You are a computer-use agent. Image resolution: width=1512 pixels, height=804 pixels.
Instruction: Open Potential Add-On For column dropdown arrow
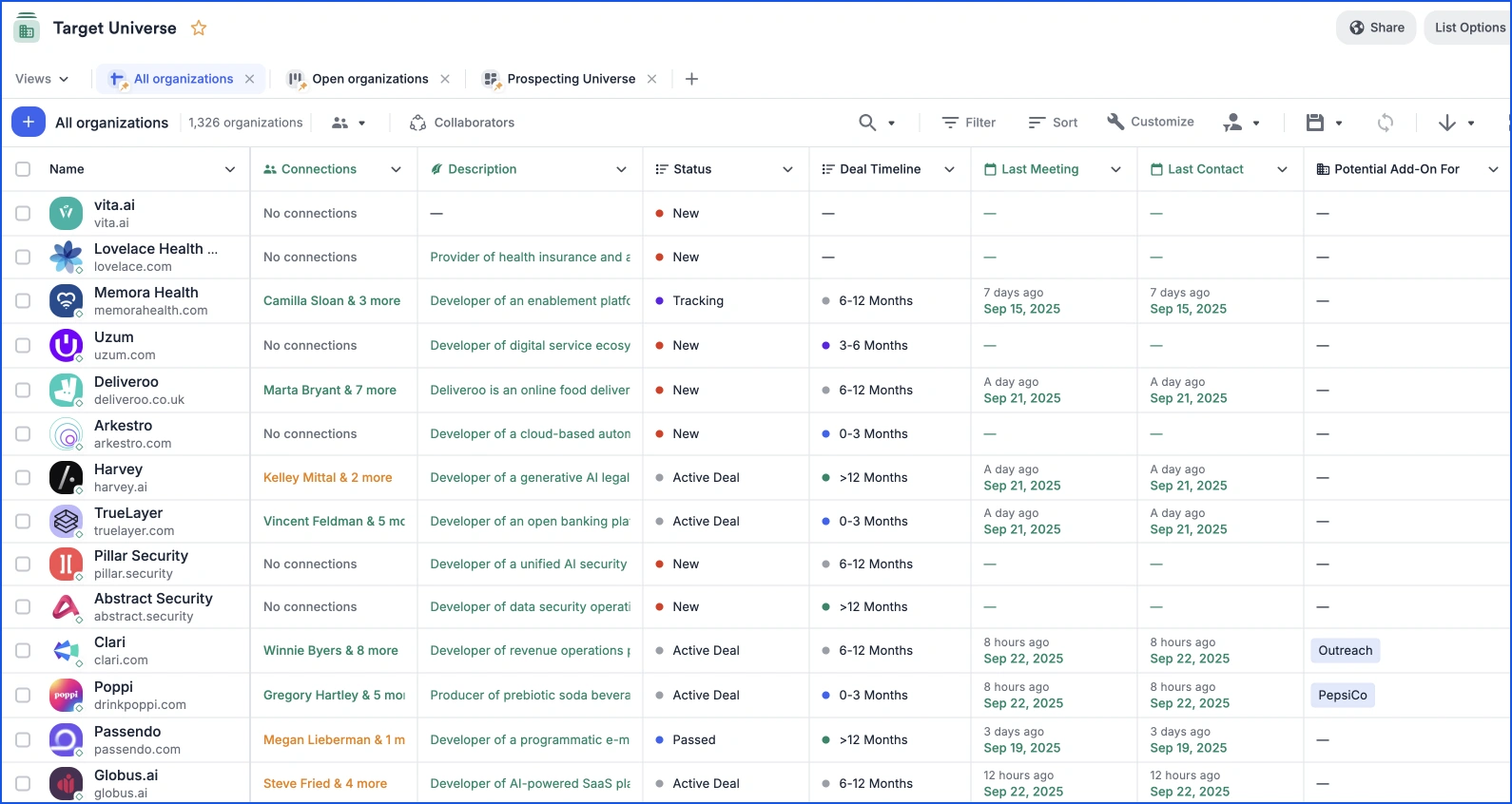(x=1494, y=169)
